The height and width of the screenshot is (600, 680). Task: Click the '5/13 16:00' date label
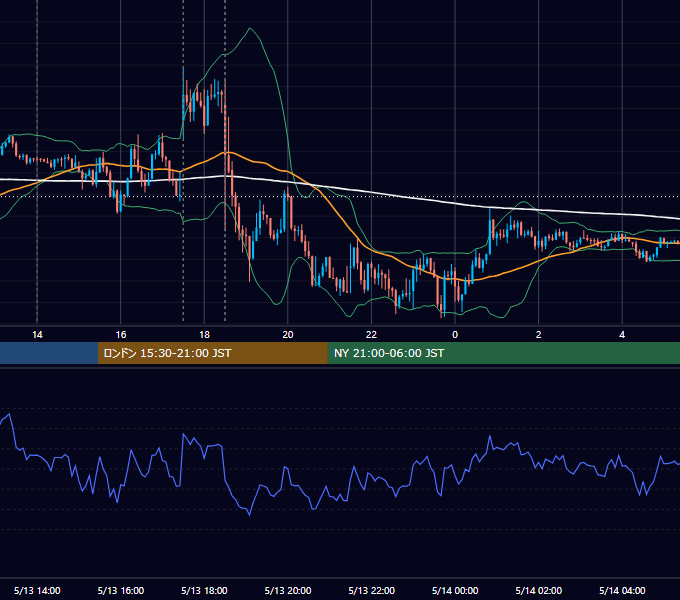pyautogui.click(x=121, y=590)
